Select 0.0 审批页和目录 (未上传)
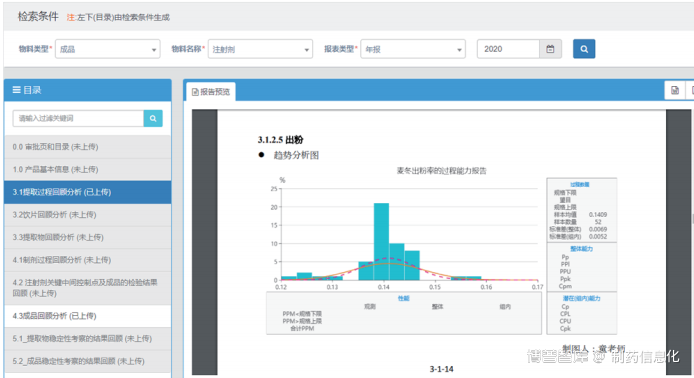The image size is (694, 378). click(x=88, y=147)
